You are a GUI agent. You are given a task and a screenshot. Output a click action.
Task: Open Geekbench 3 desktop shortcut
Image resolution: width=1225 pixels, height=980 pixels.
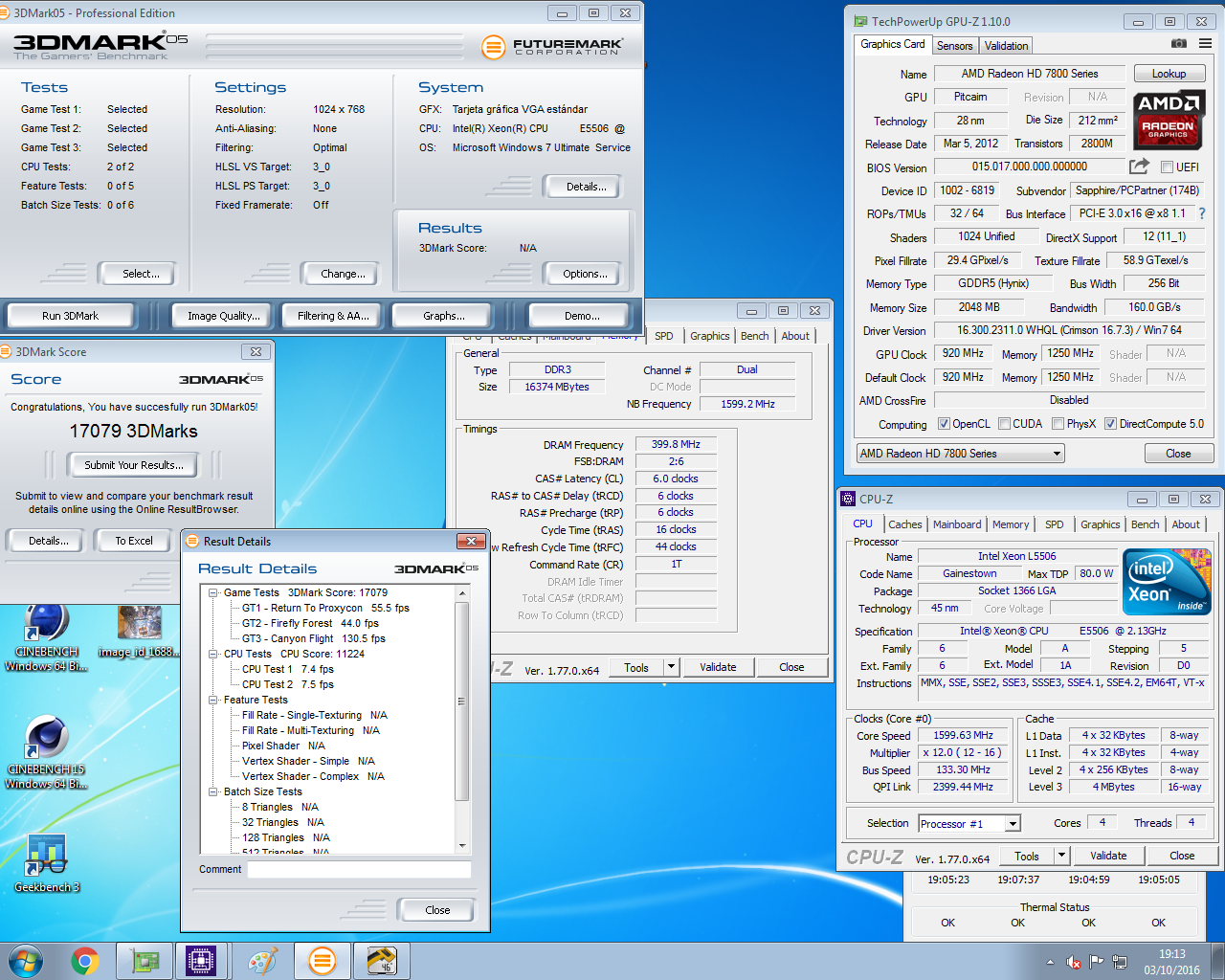(46, 864)
